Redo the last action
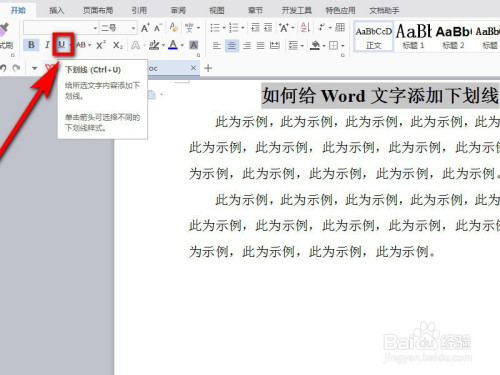This screenshot has width=500, height=375. (x=16, y=68)
